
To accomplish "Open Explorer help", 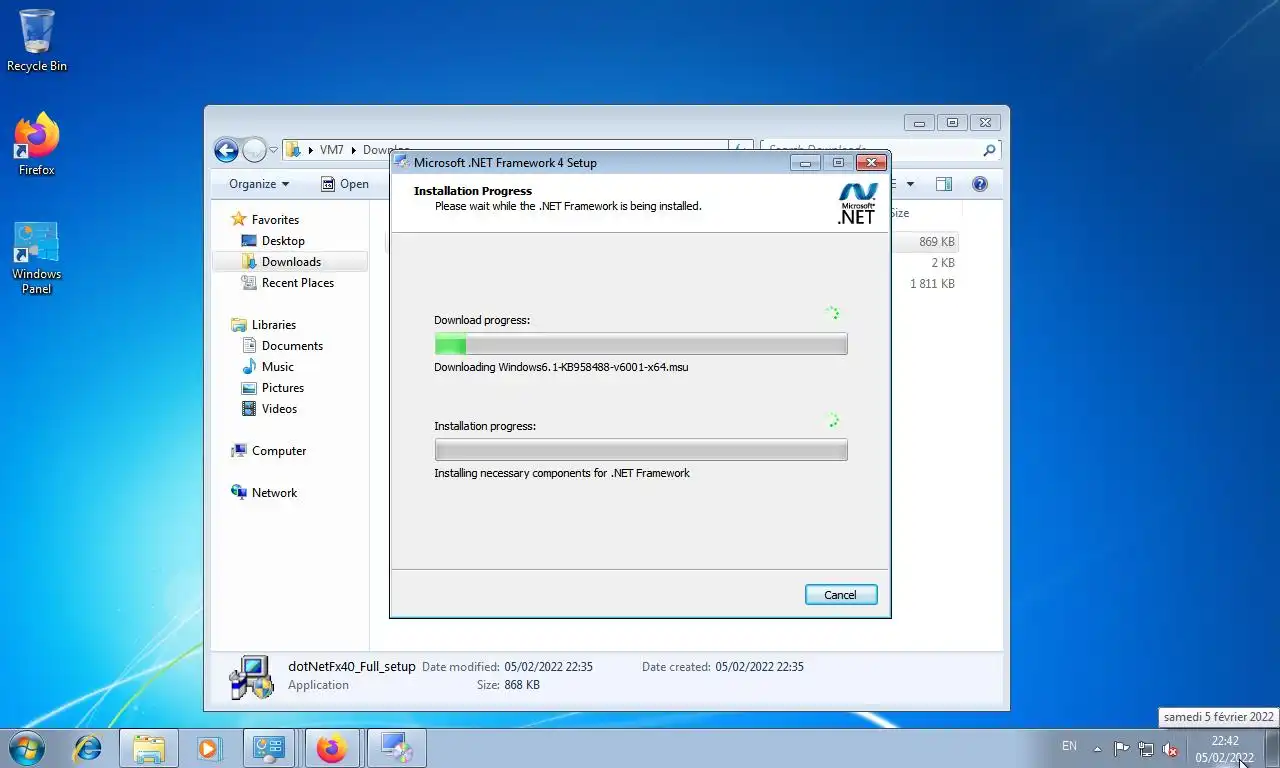I will coord(980,184).
